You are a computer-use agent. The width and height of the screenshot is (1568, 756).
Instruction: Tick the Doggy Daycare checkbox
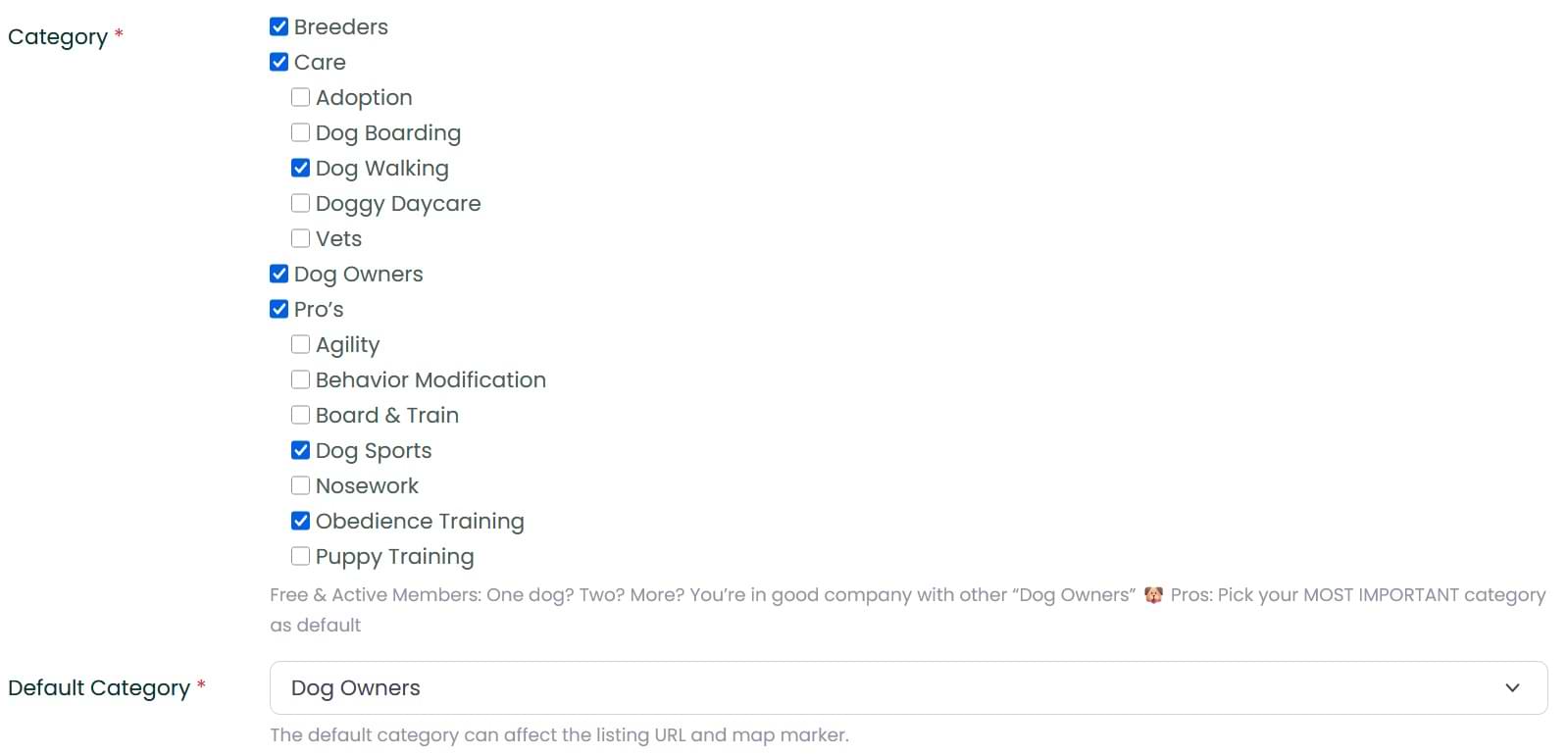pos(301,203)
